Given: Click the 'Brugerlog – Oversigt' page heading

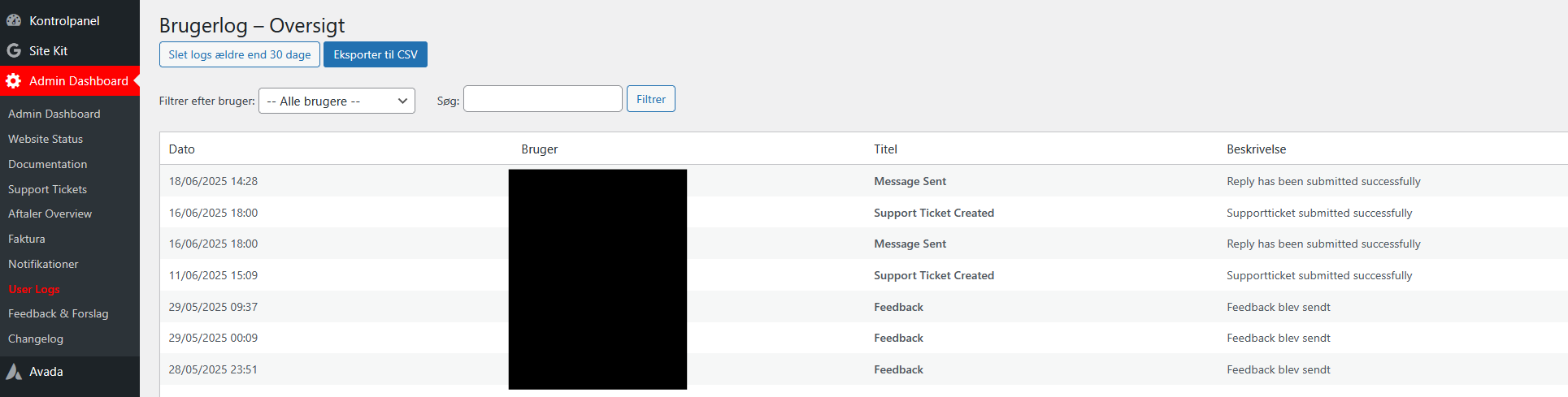Looking at the screenshot, I should pos(252,25).
